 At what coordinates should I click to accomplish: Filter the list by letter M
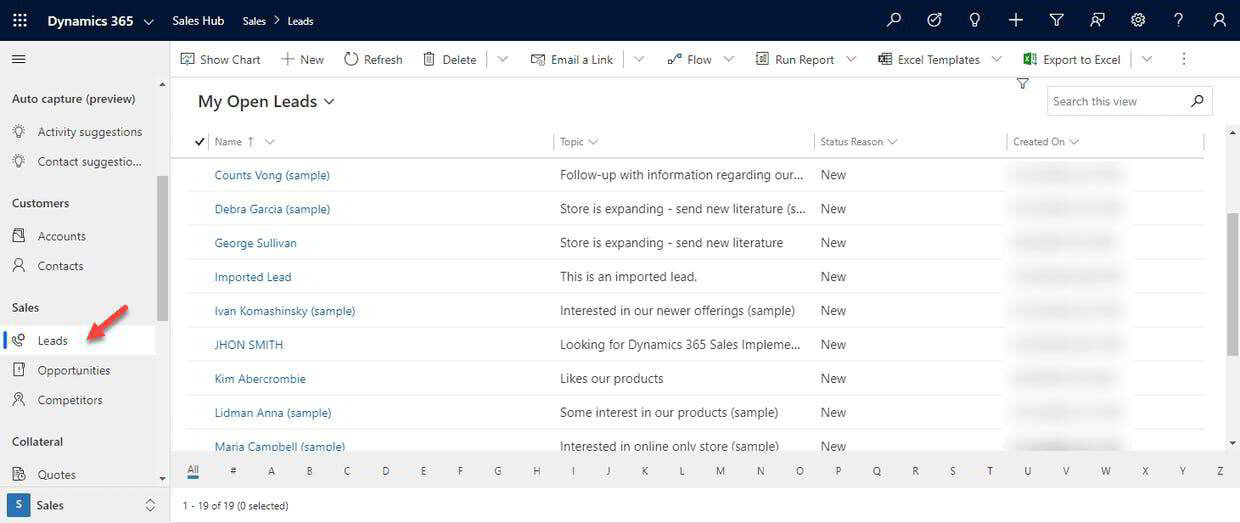(722, 471)
